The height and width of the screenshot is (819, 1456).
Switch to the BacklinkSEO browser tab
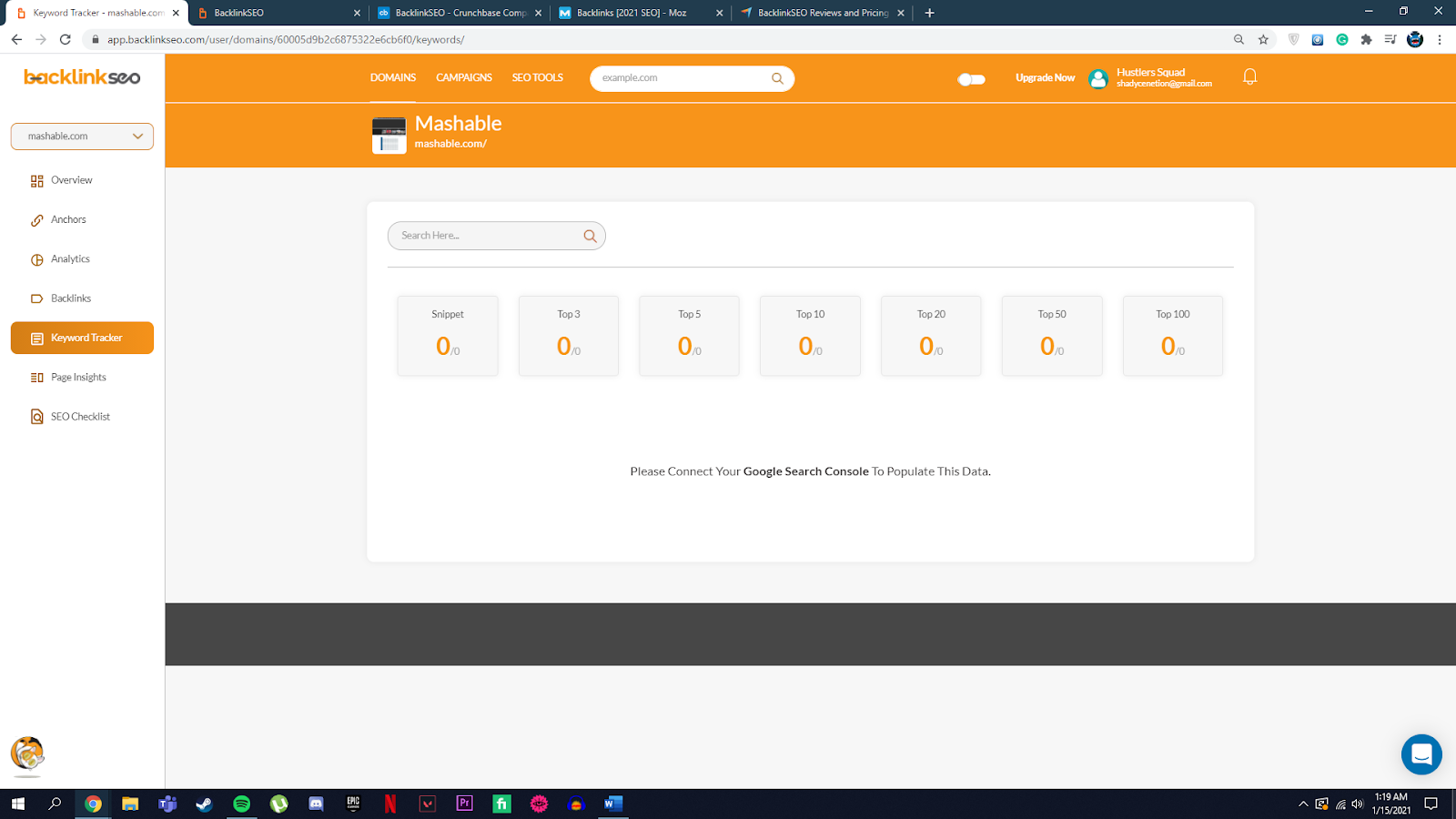pyautogui.click(x=278, y=13)
